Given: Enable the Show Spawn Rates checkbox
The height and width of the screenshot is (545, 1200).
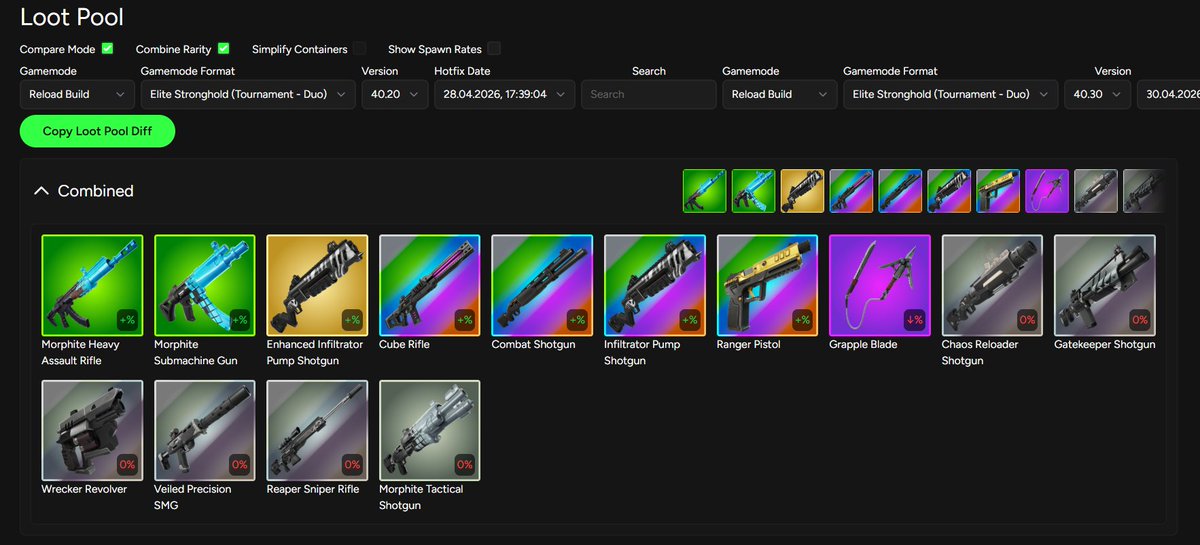Looking at the screenshot, I should (x=494, y=48).
